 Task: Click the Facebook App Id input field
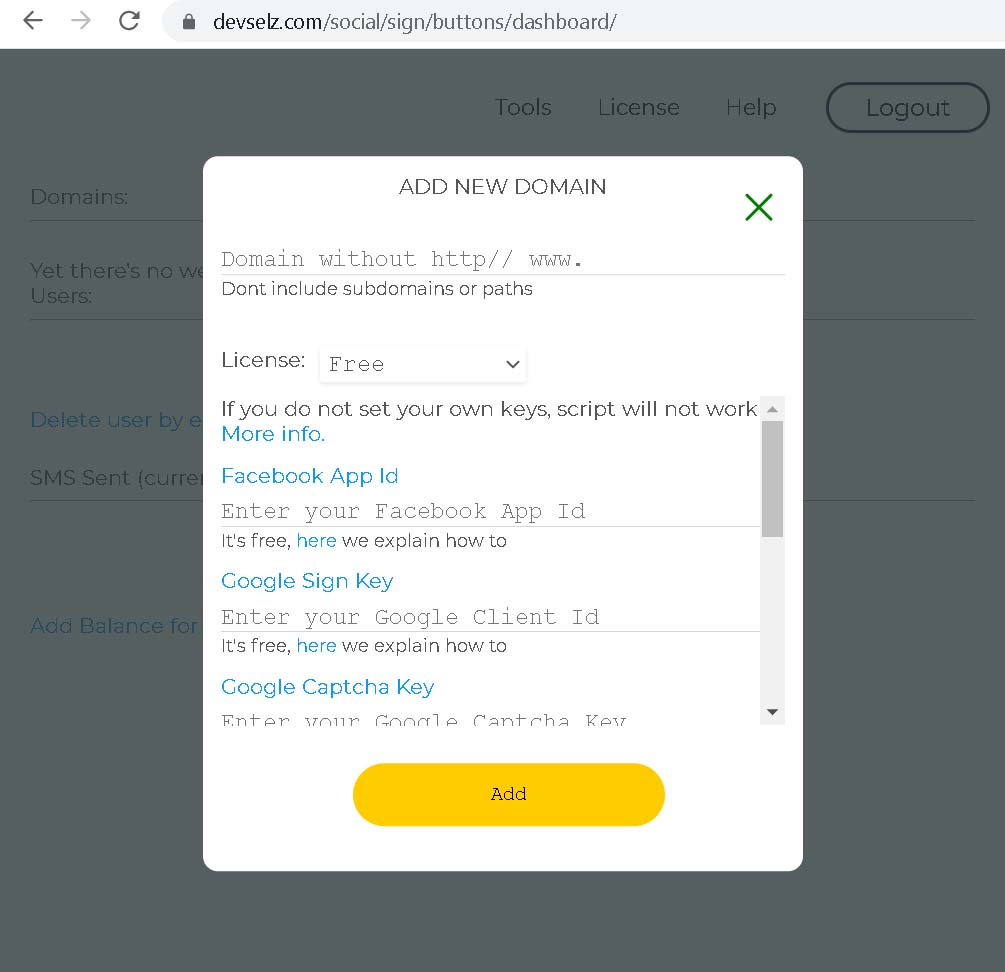[490, 511]
